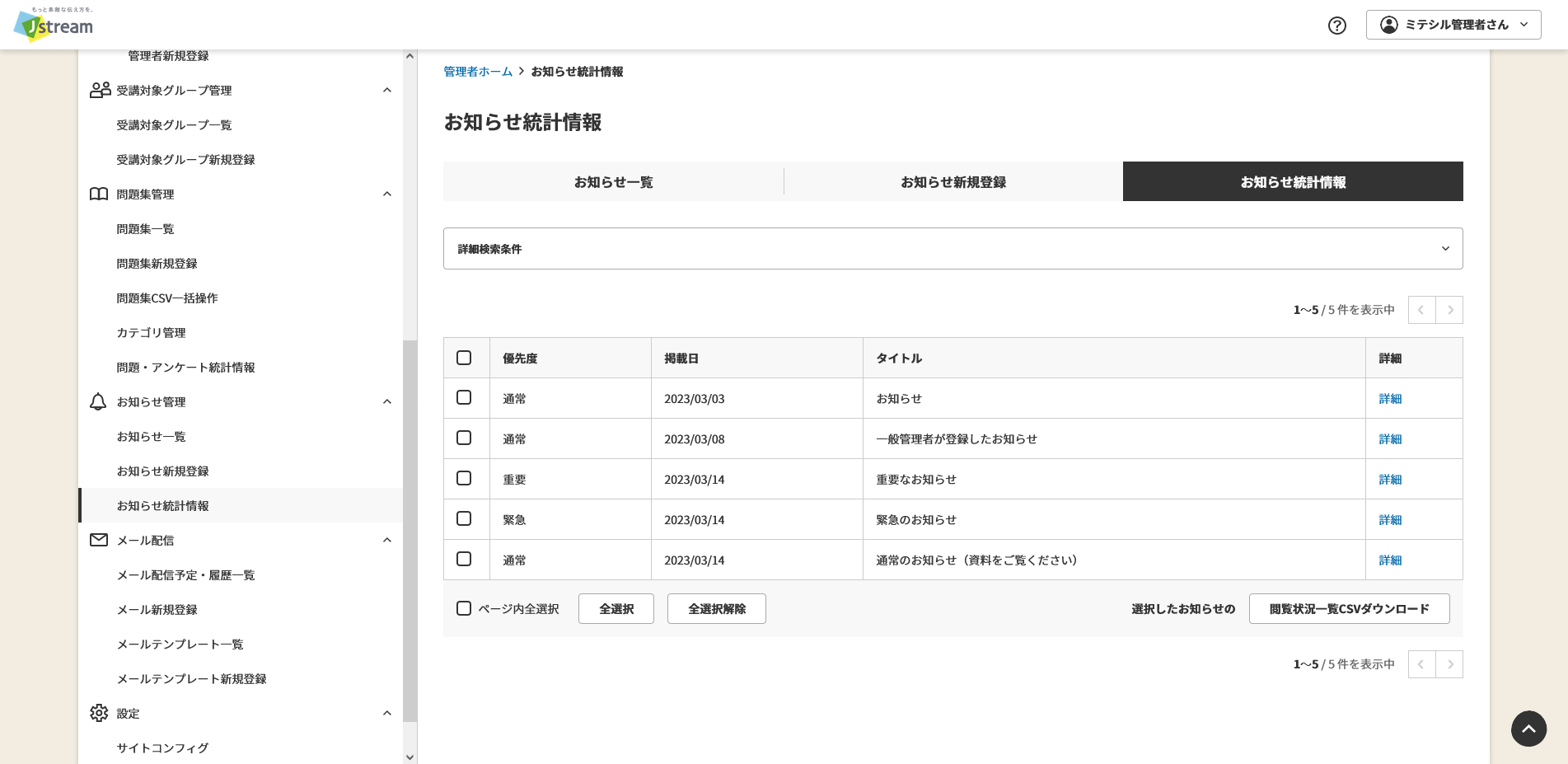Go to next page using top pagination arrow
Screen dimensions: 1568x764
(1449, 310)
